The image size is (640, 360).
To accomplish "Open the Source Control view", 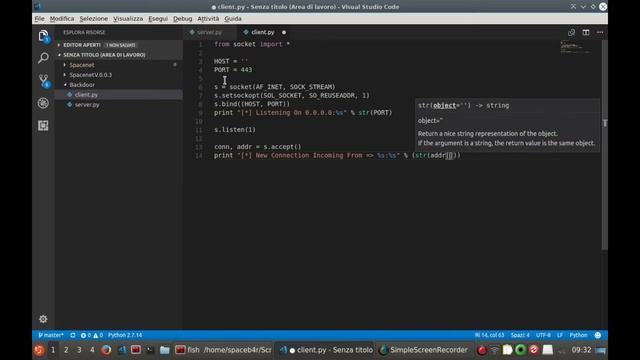I will pos(43,80).
